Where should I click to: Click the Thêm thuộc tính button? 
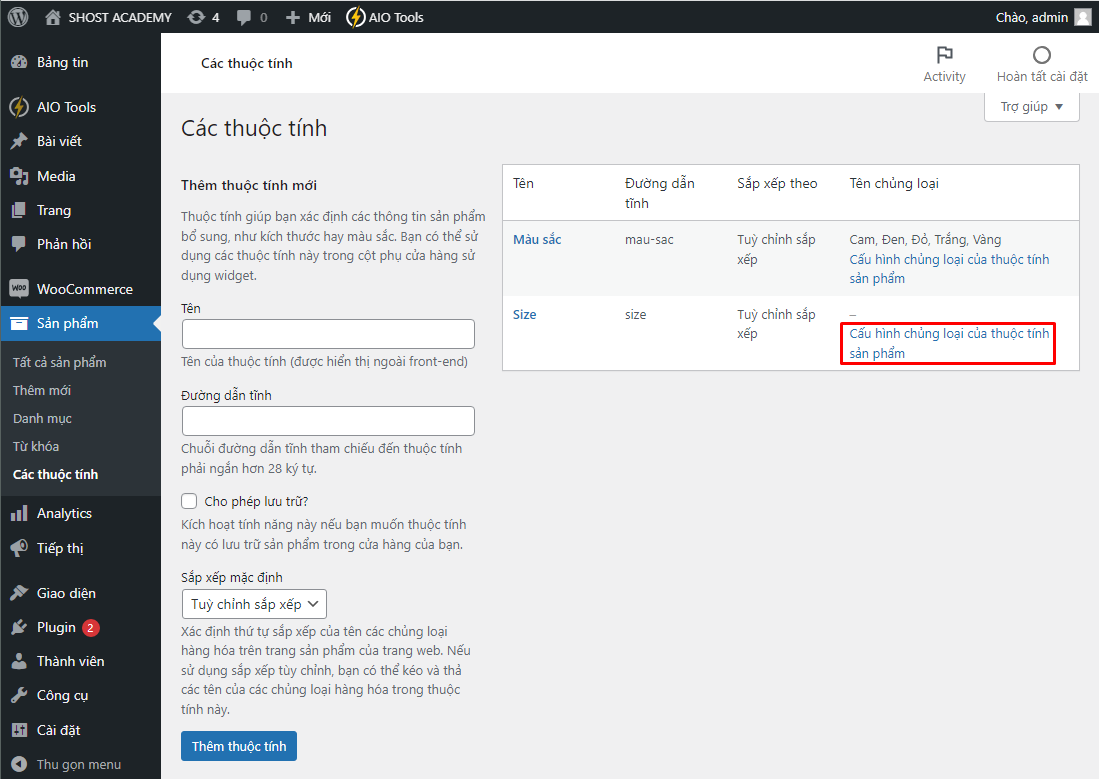(238, 745)
